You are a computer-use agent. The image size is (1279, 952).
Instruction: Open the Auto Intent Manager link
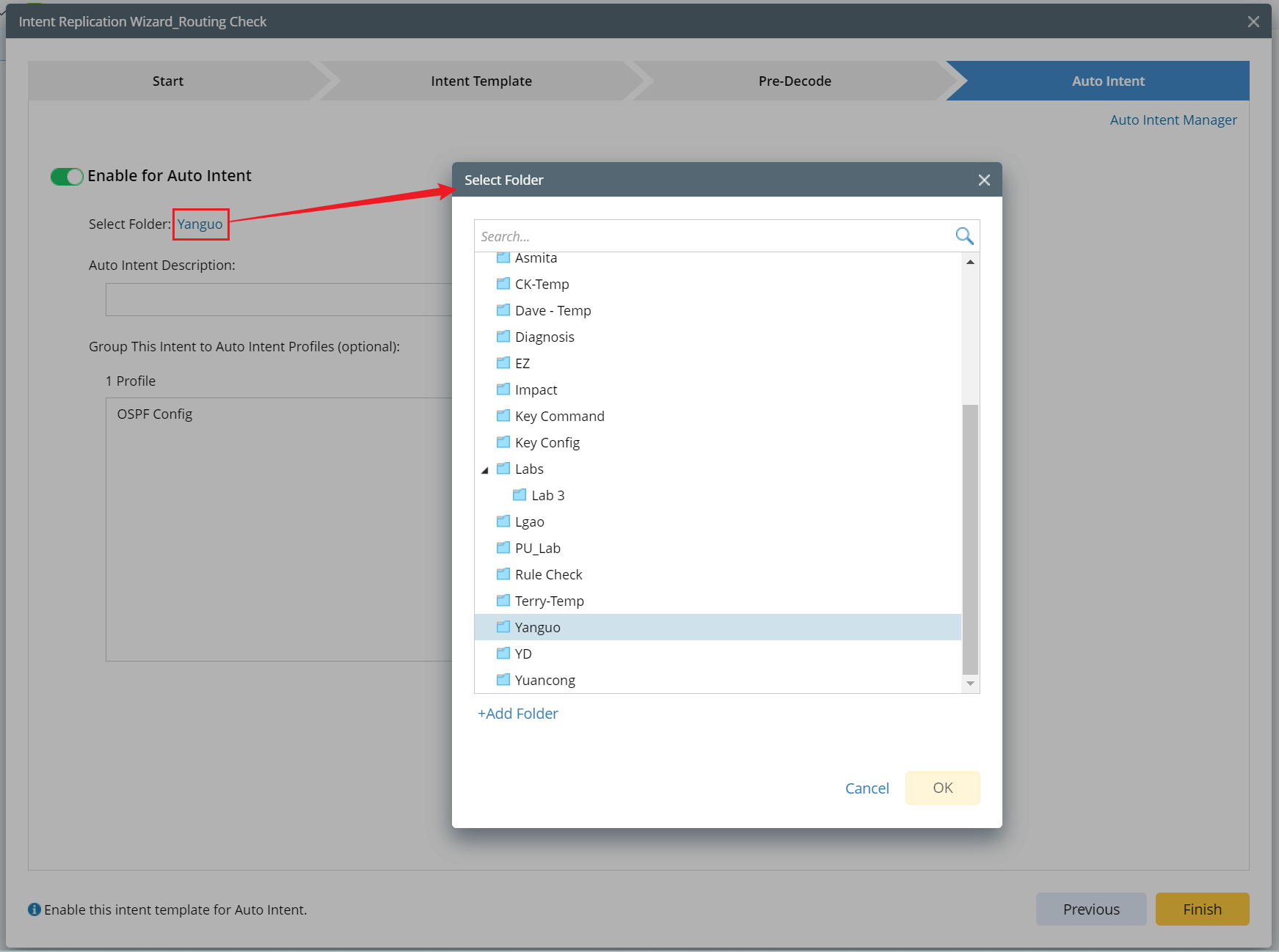coord(1173,120)
